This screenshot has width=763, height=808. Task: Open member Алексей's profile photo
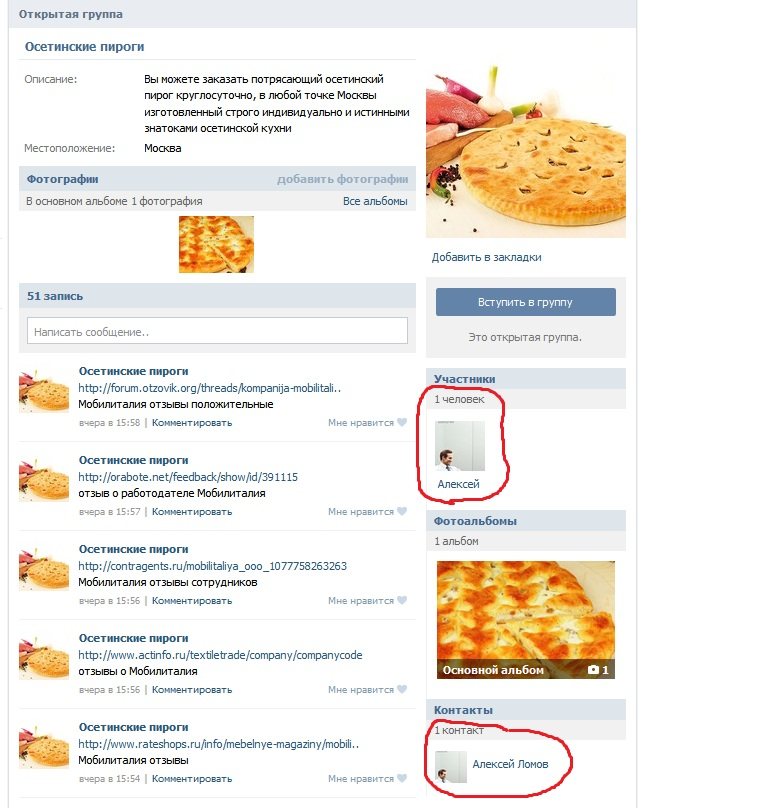point(460,446)
